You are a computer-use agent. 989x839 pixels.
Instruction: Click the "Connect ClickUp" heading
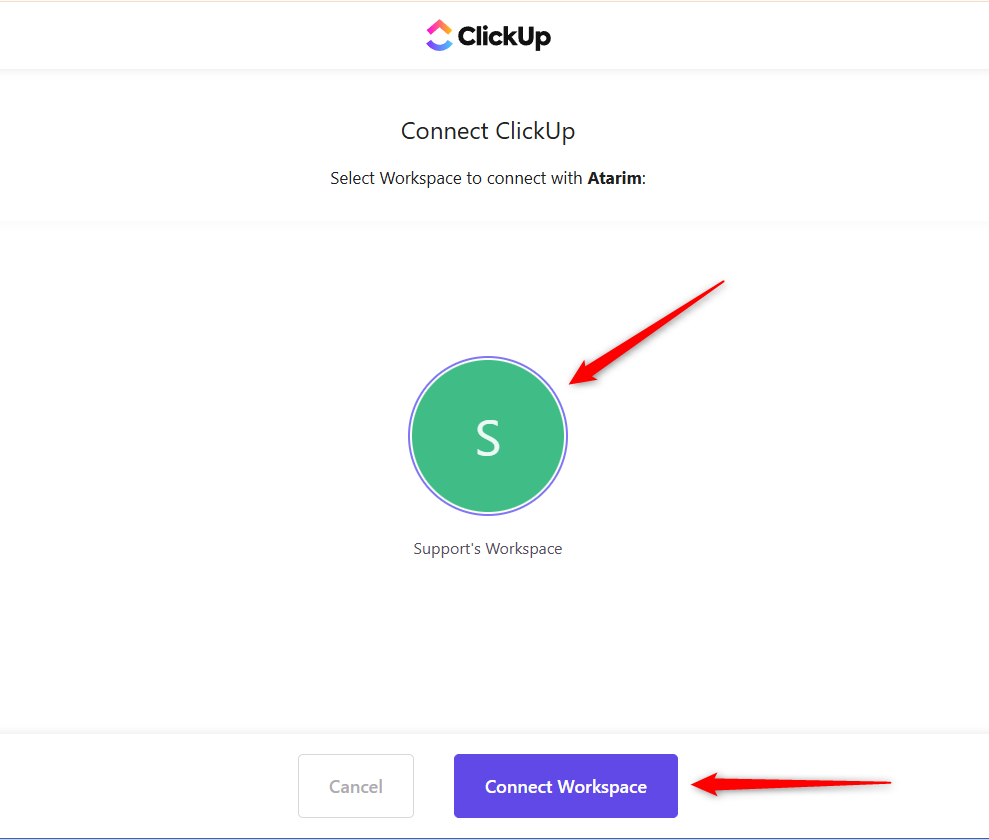488,131
